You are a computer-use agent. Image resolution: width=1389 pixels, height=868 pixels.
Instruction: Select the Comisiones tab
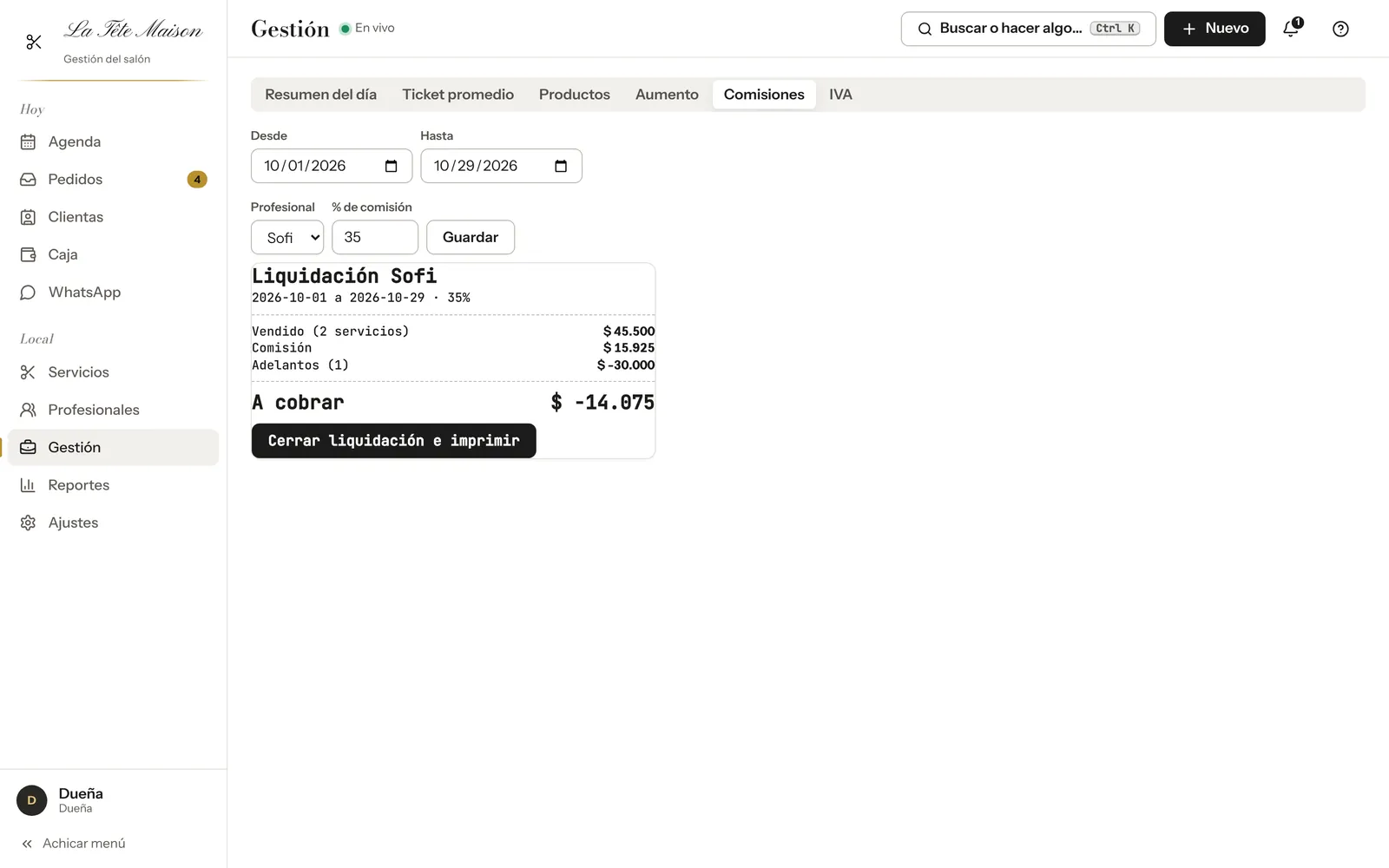click(x=764, y=95)
